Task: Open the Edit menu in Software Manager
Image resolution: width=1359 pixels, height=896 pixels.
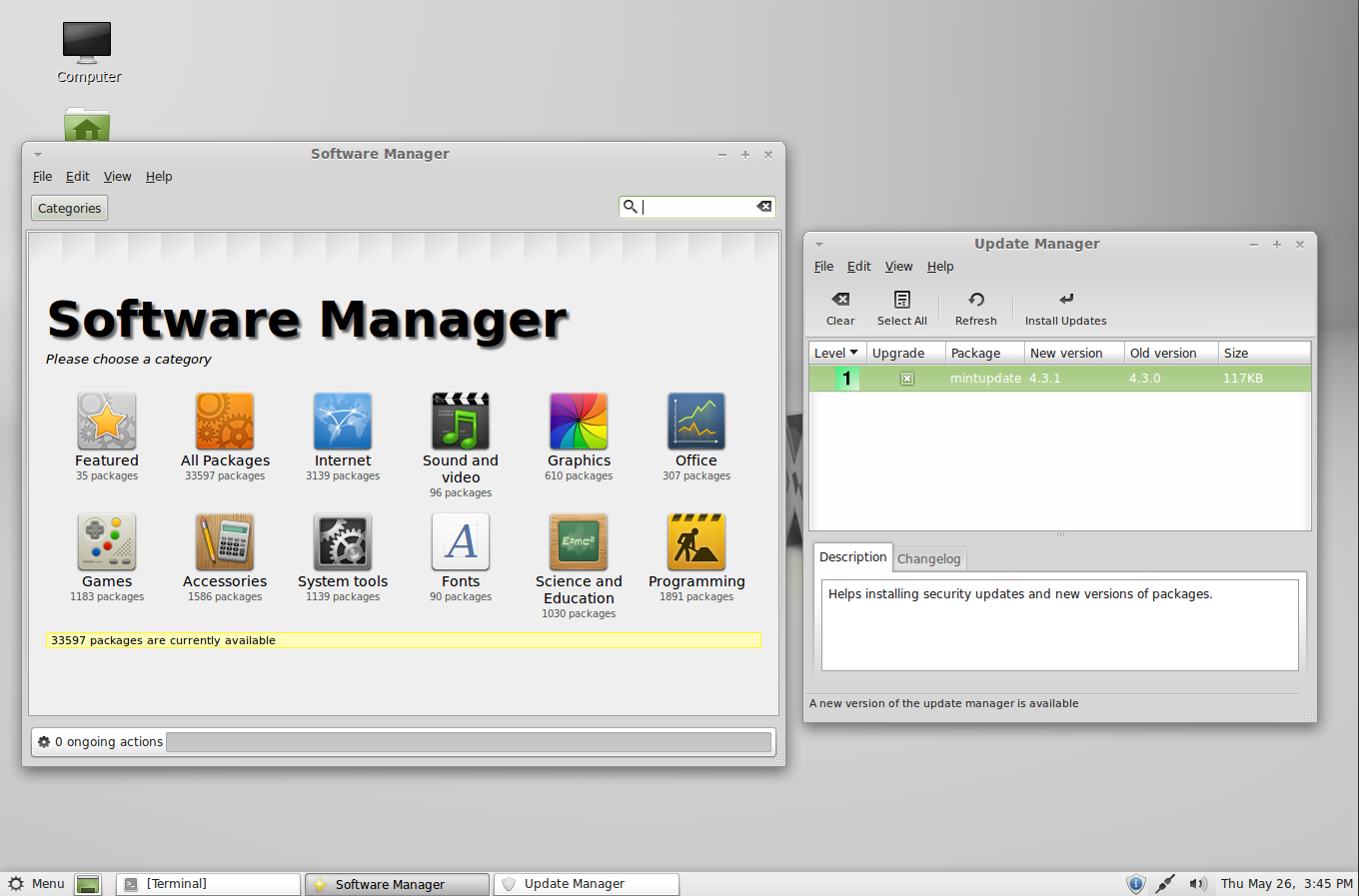Action: click(x=78, y=177)
